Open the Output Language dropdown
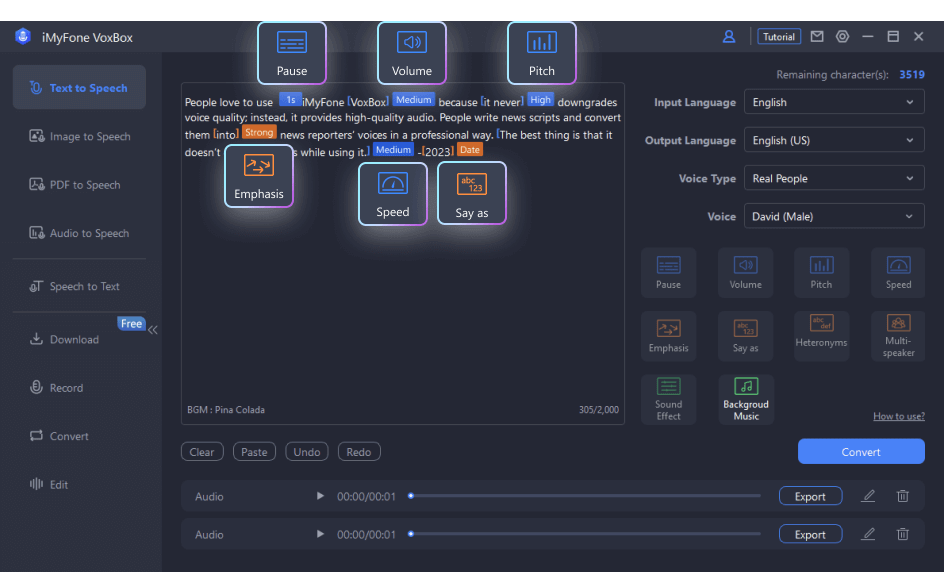The height and width of the screenshot is (572, 944). [x=834, y=140]
